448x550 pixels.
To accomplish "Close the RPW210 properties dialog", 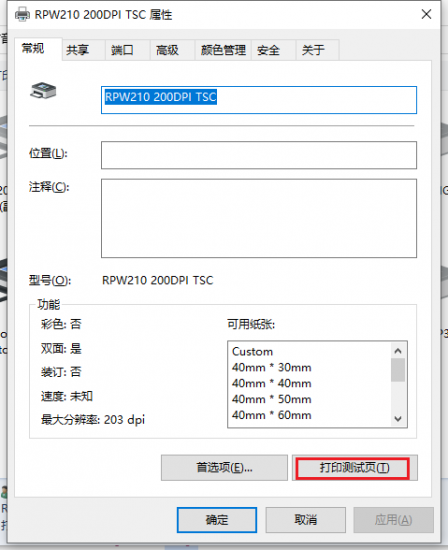I will [426, 14].
